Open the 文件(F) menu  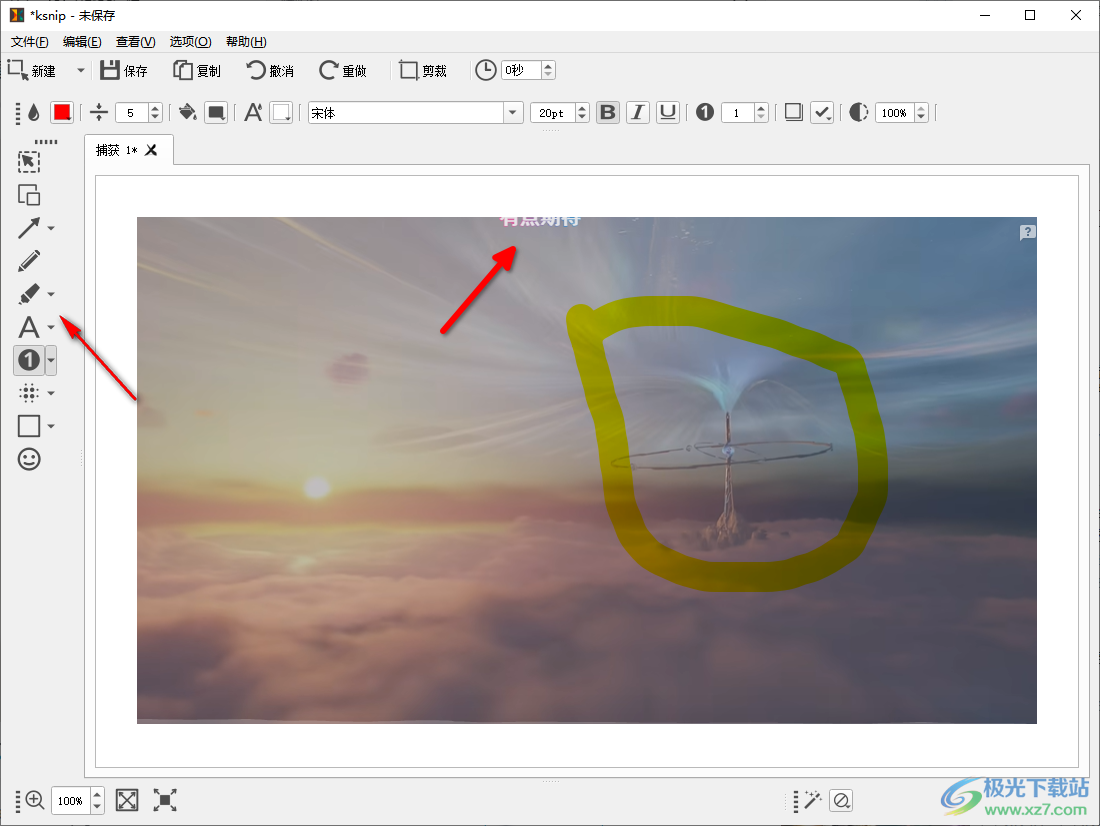click(29, 42)
